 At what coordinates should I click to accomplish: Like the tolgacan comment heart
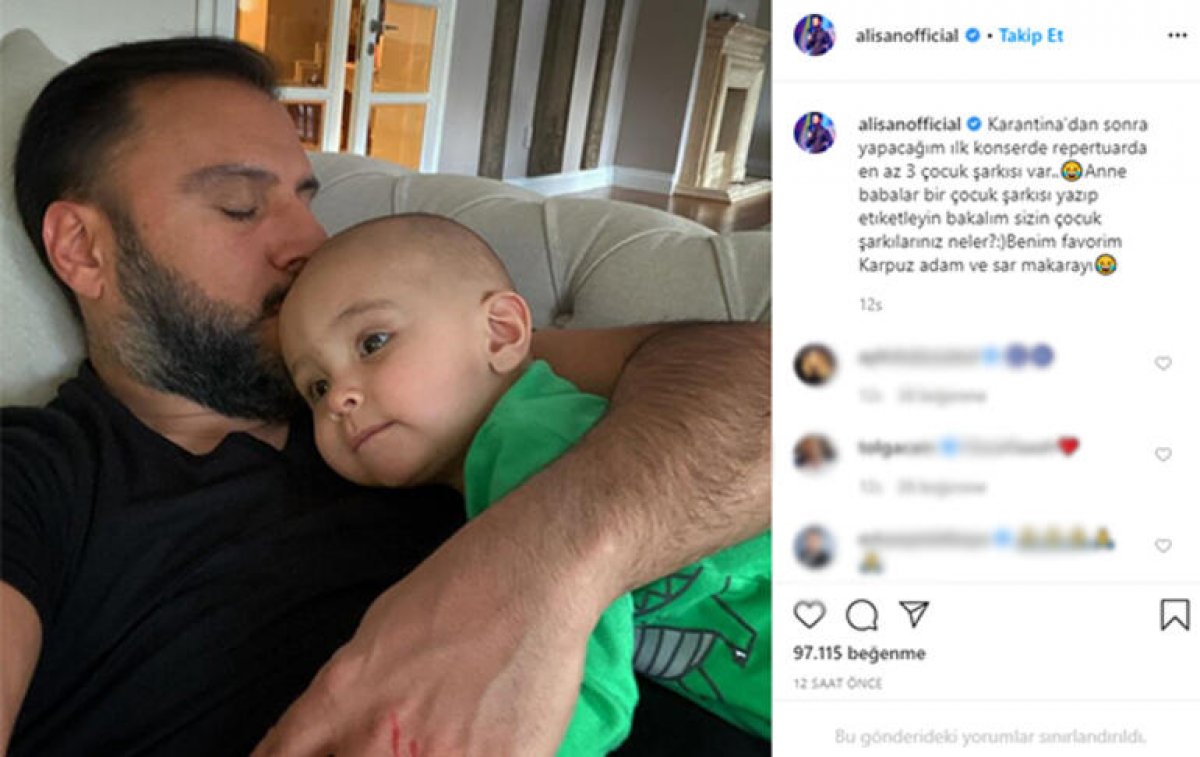tap(1163, 455)
